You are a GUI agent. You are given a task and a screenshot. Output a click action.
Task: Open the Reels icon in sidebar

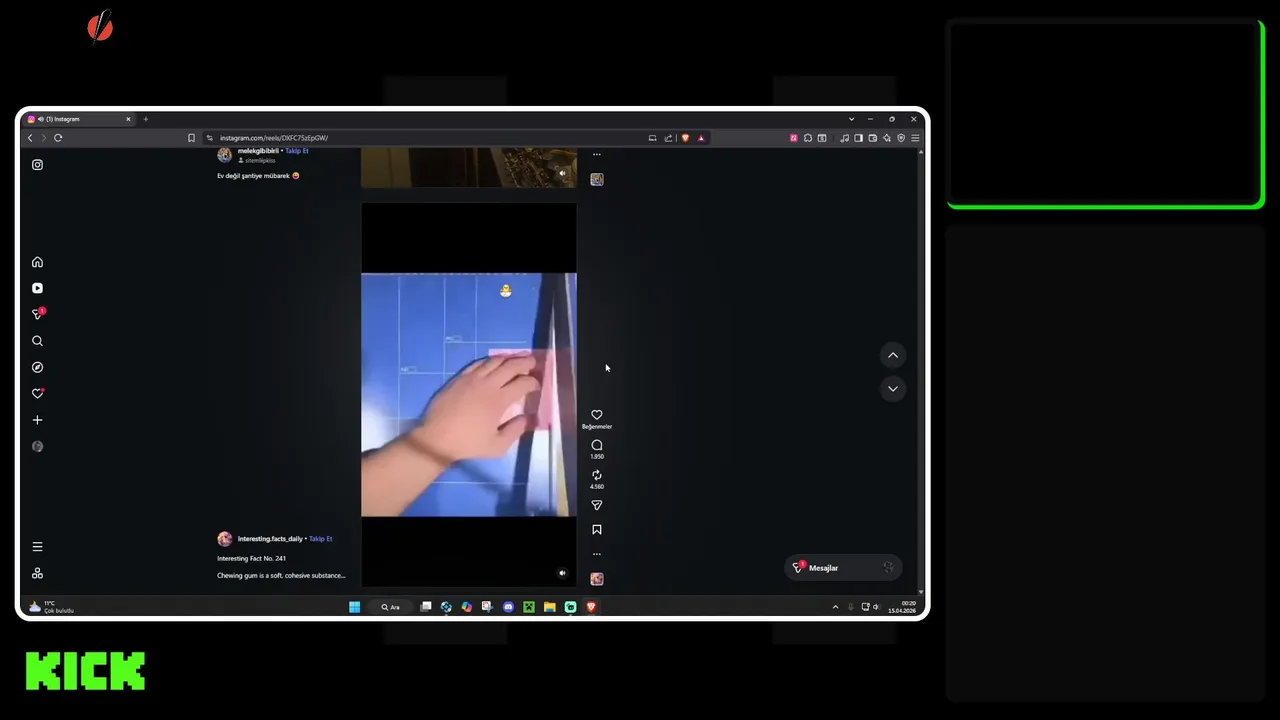pos(37,288)
